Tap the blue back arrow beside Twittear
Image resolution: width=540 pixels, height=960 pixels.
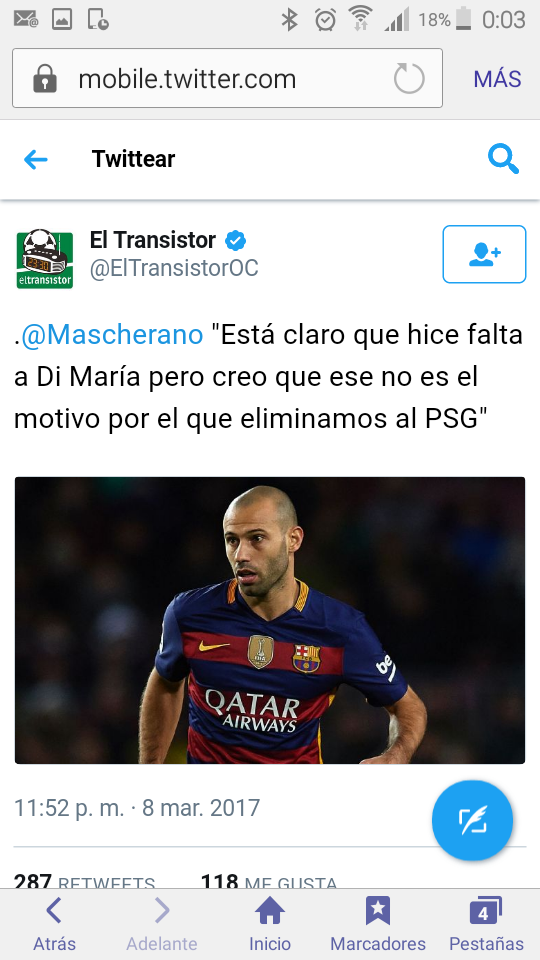tap(36, 160)
